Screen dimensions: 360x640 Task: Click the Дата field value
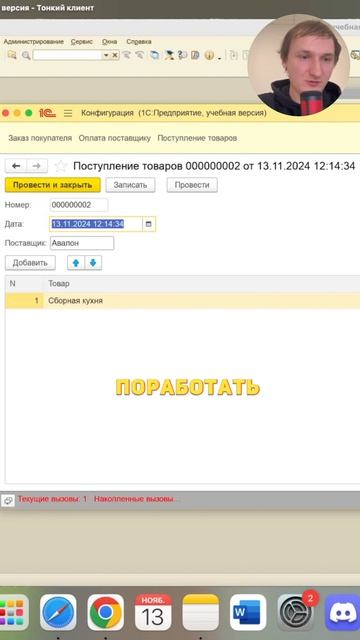point(96,224)
